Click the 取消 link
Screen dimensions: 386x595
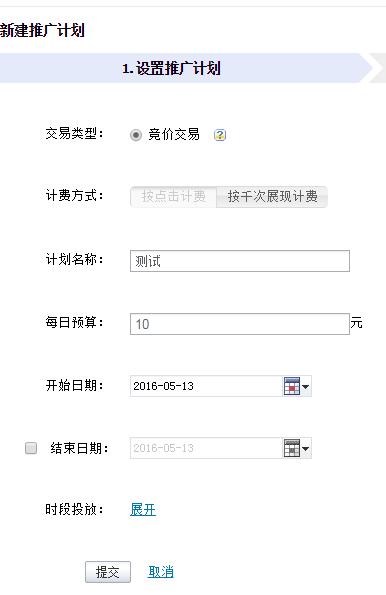point(161,571)
